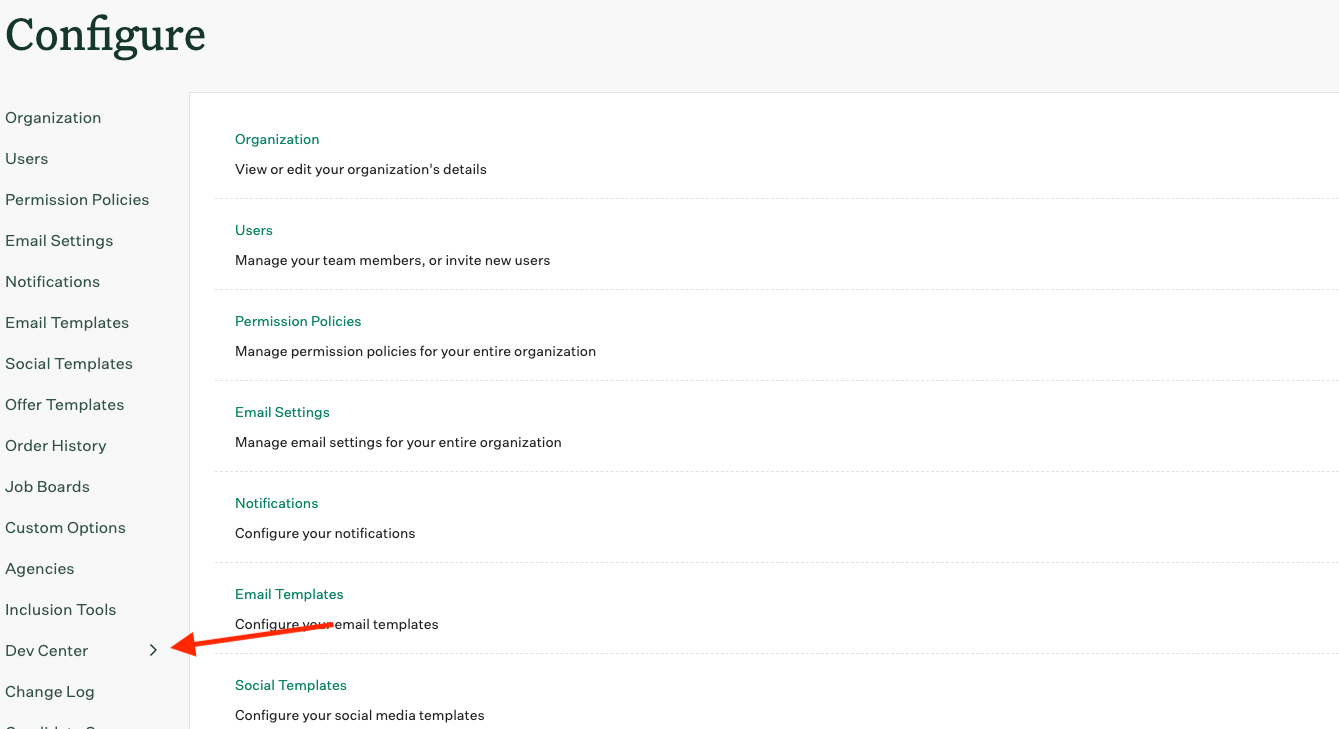Open Email Settings from the sidebar
This screenshot has height=729, width=1339.
tap(59, 241)
